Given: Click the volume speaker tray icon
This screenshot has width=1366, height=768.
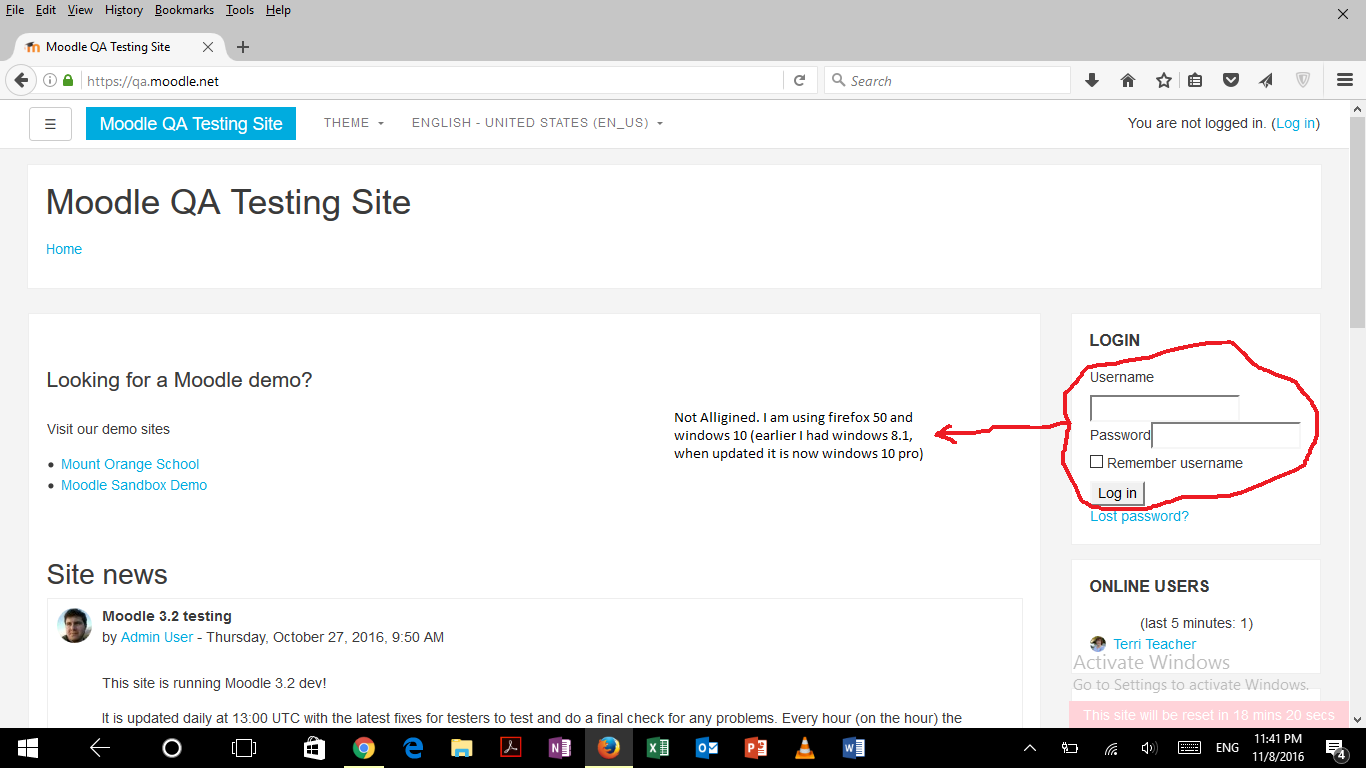Looking at the screenshot, I should 1148,748.
